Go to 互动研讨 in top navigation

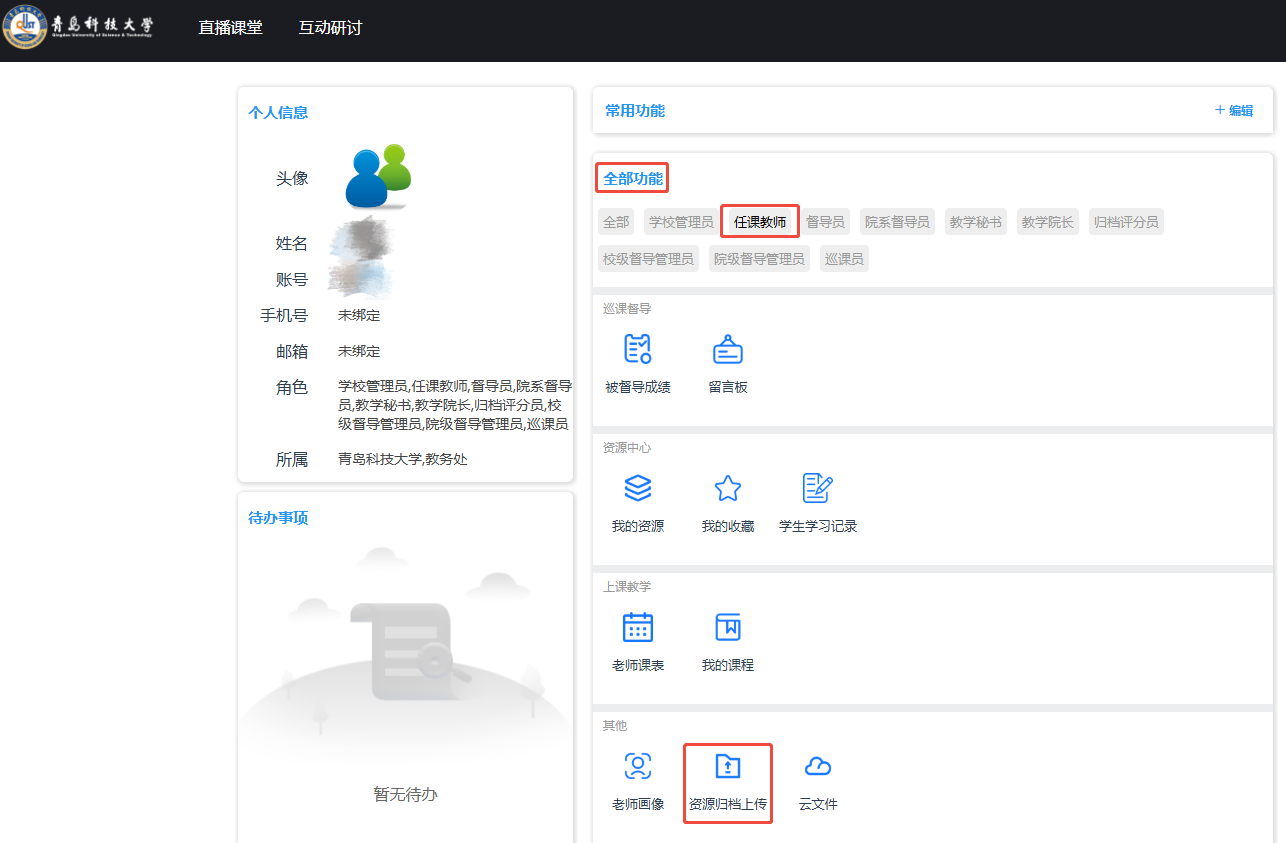330,28
